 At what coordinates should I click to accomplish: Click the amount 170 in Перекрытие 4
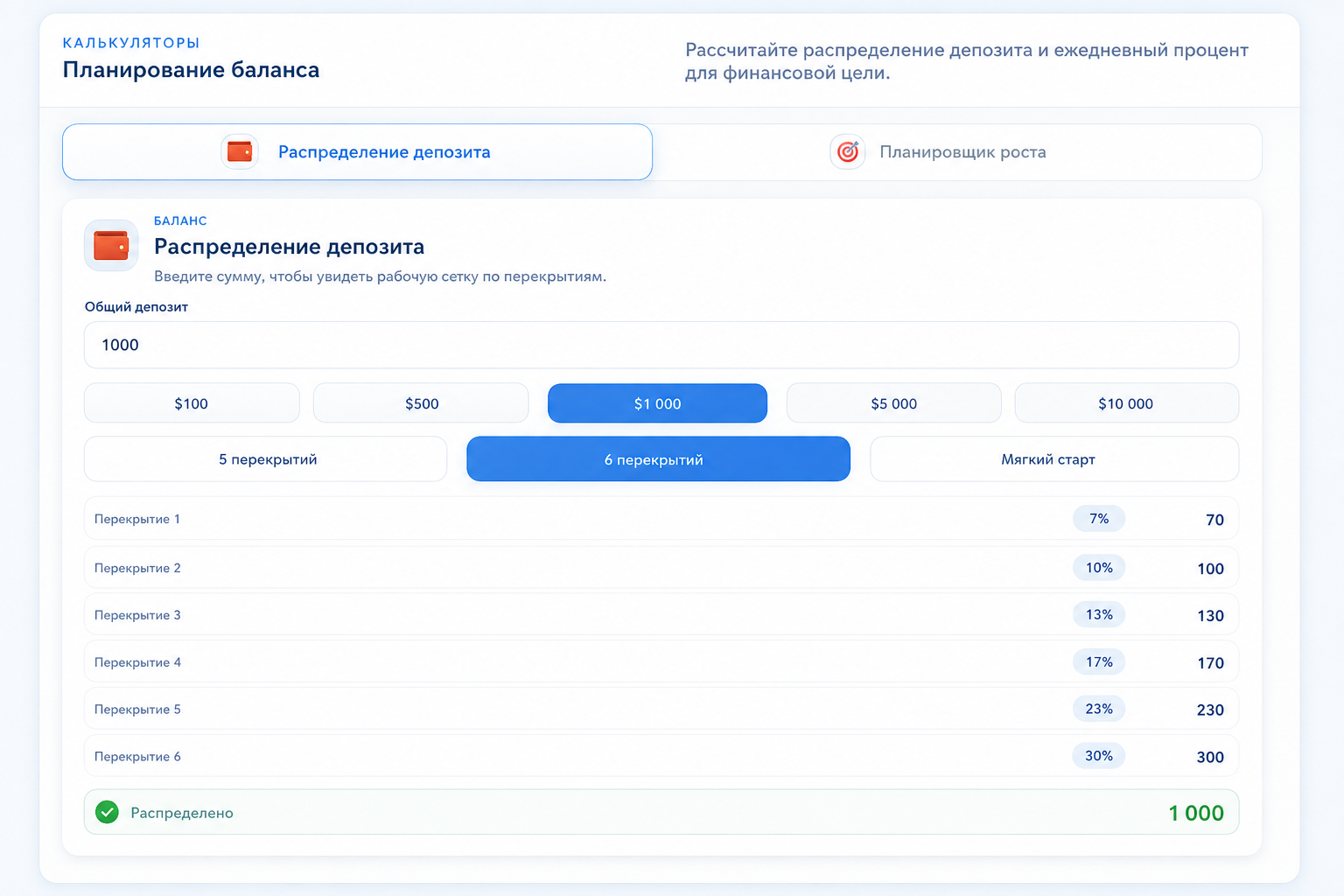1210,663
